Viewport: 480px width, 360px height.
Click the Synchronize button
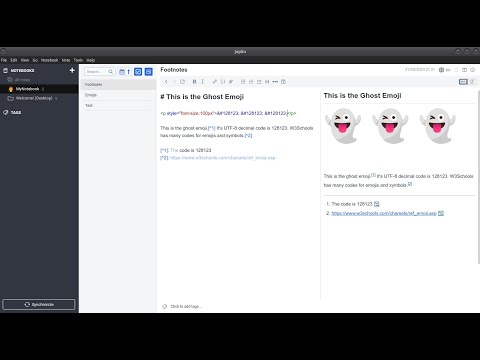tap(39, 304)
